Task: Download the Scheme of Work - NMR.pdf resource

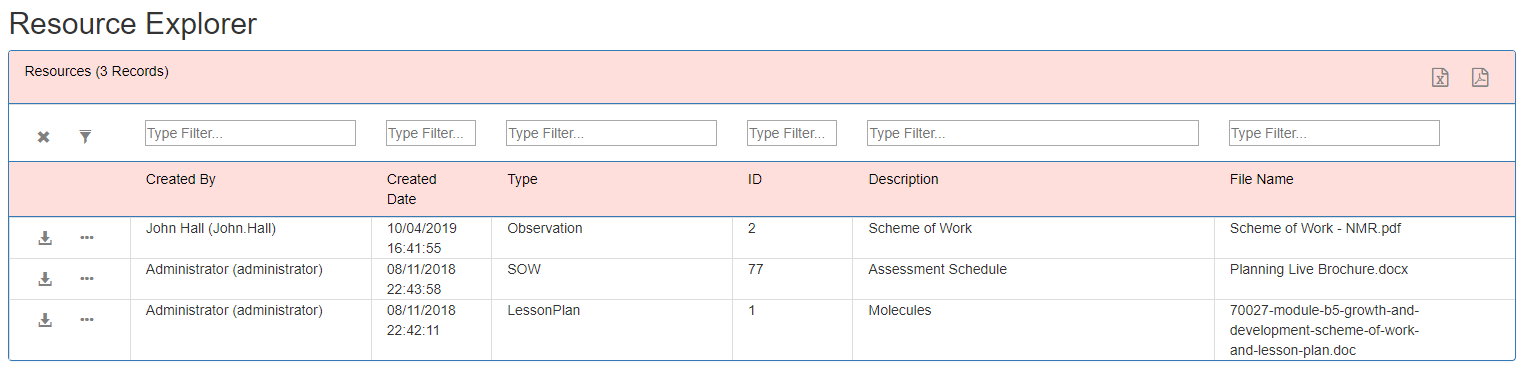Action: point(45,238)
